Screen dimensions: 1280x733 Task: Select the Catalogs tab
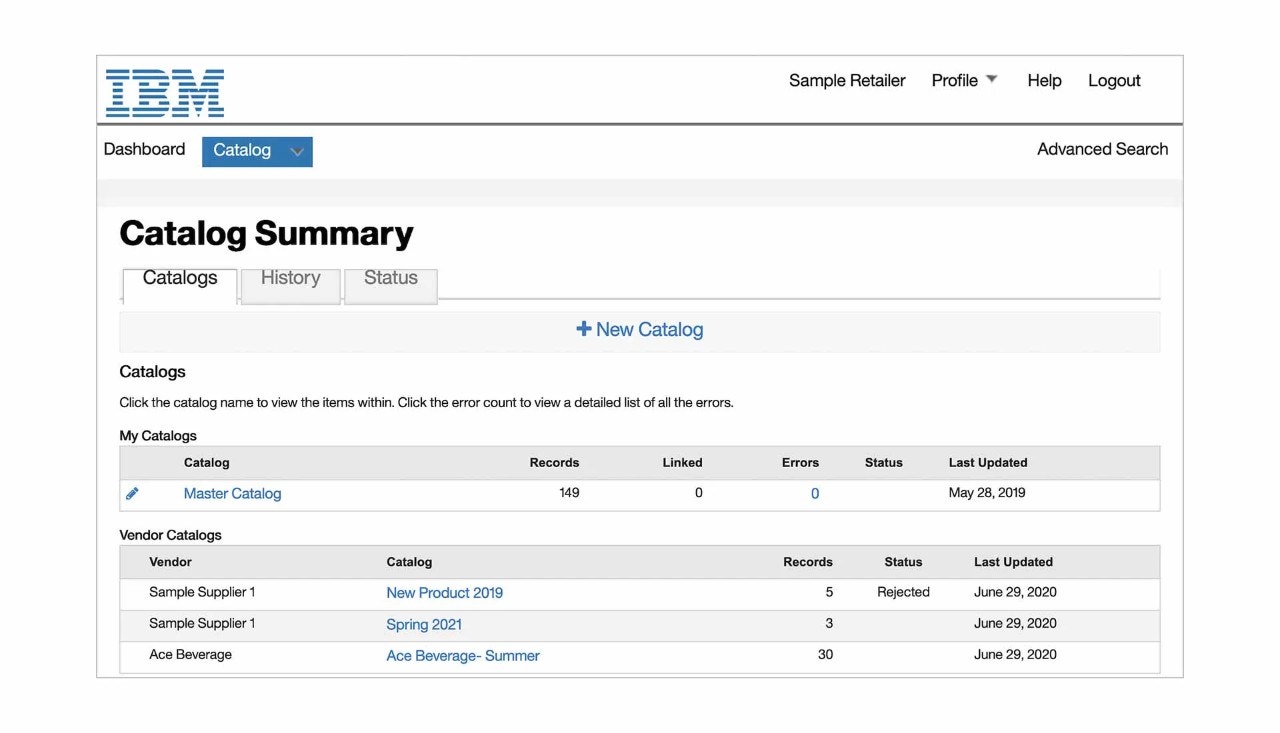[179, 278]
